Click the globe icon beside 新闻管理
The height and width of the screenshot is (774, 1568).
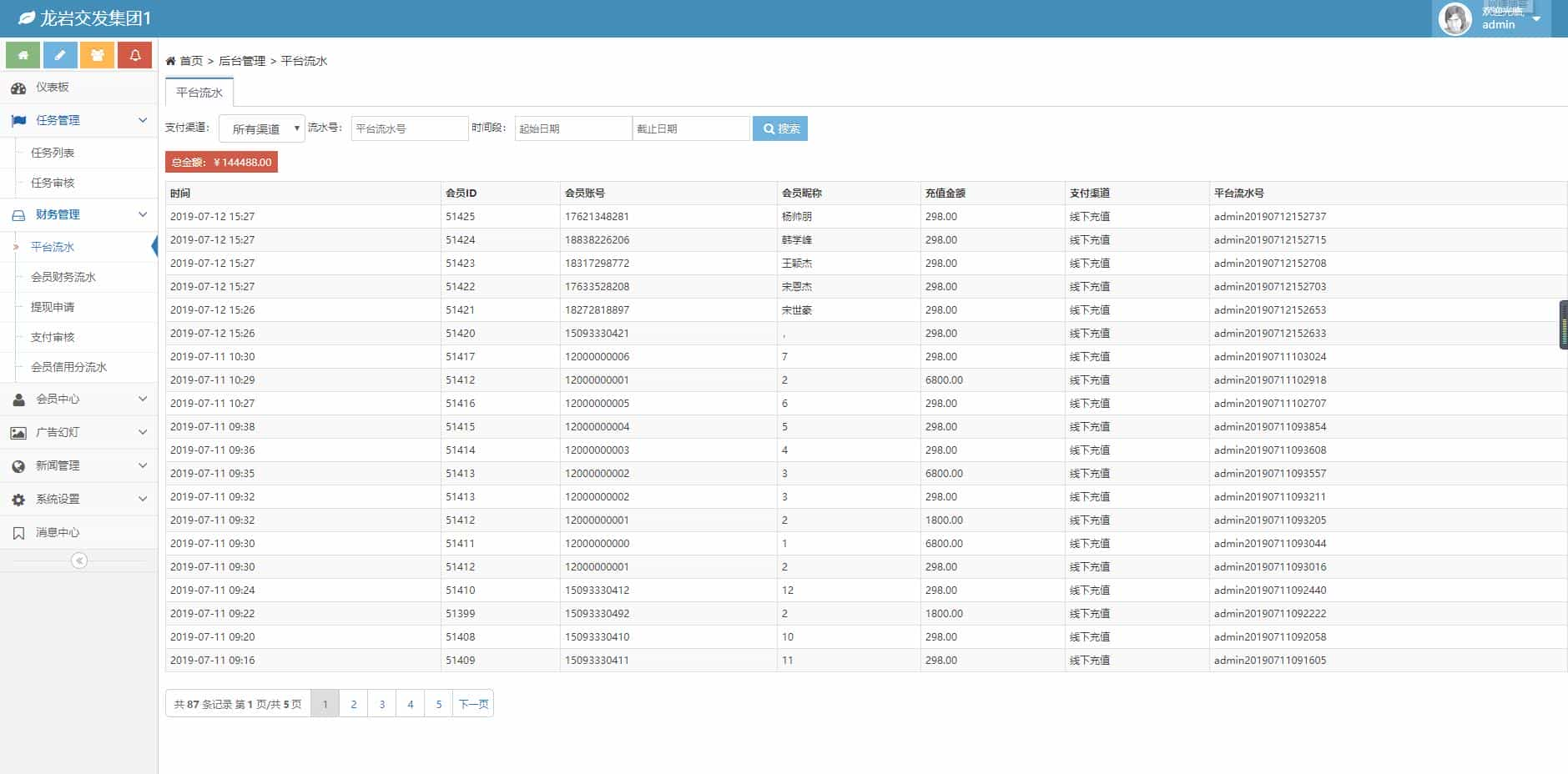point(18,466)
